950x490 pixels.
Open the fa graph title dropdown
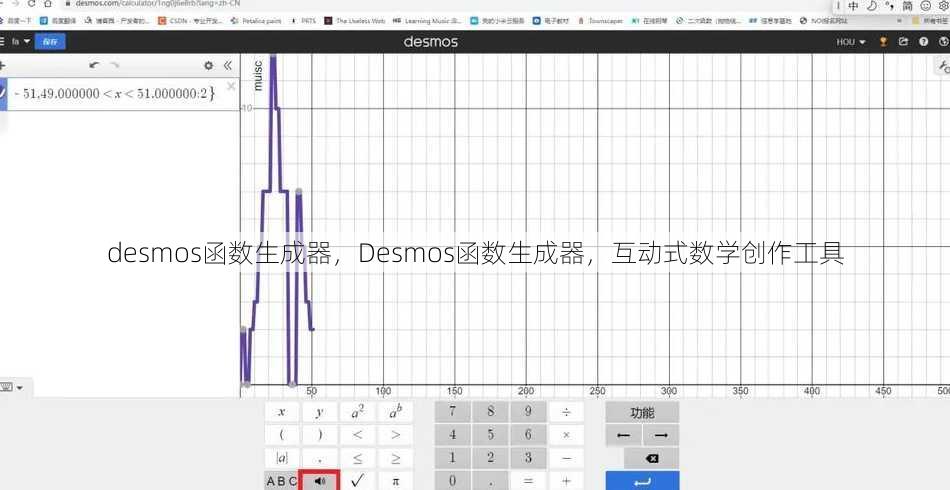pos(21,42)
